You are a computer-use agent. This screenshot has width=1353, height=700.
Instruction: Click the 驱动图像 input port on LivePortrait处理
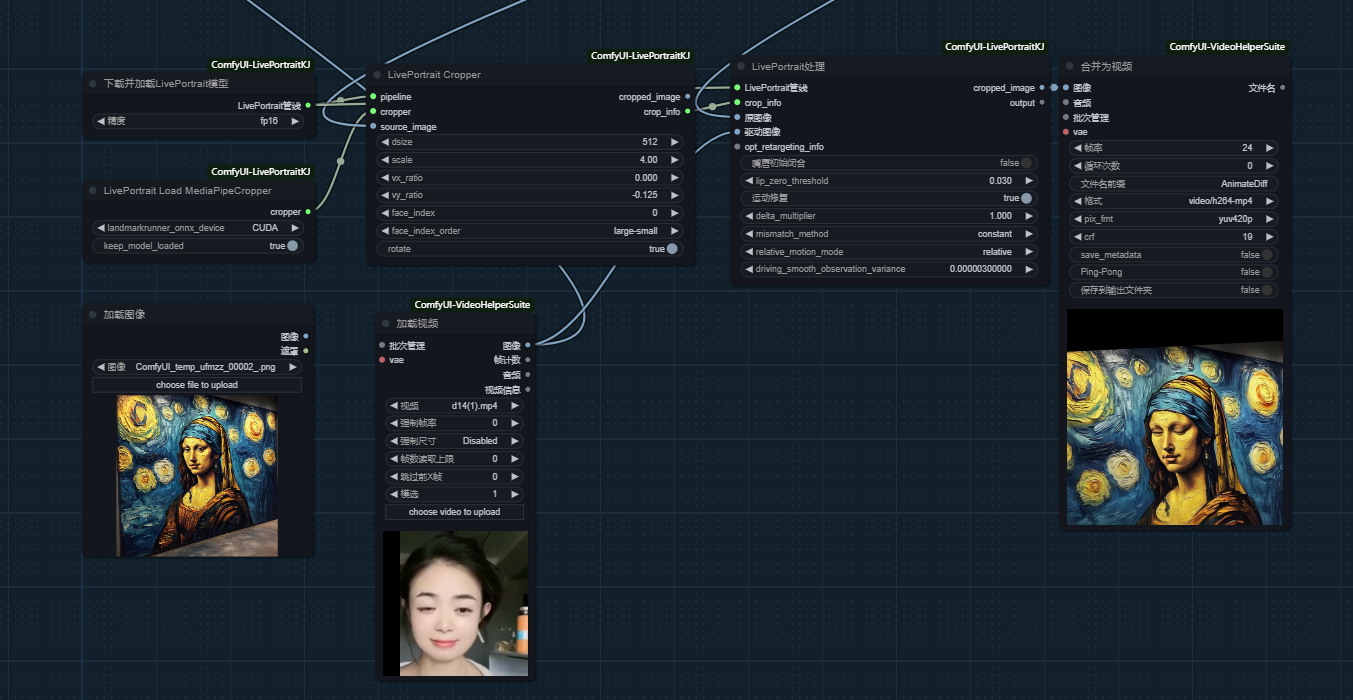737,132
